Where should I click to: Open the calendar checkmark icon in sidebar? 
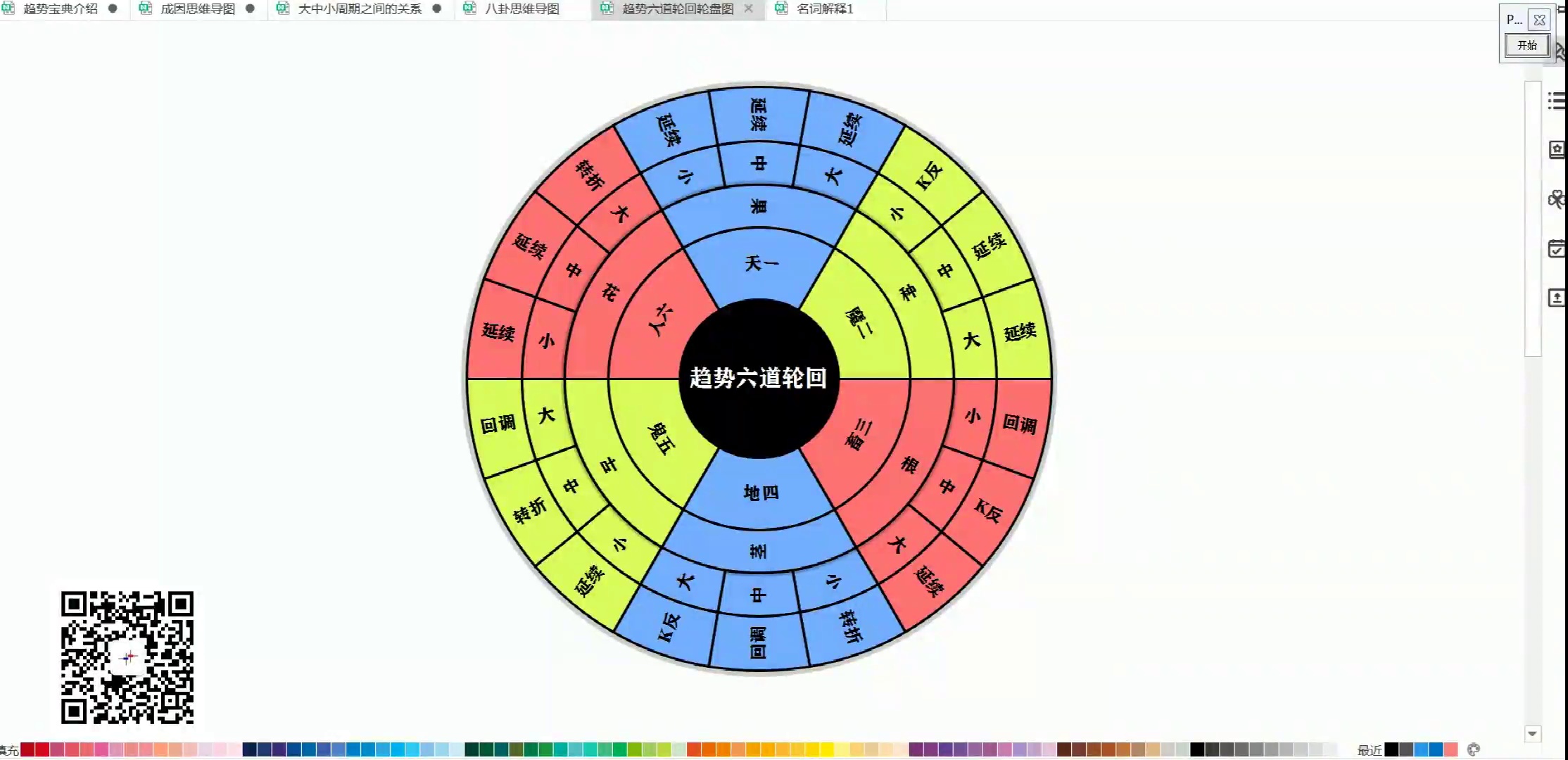point(1557,248)
